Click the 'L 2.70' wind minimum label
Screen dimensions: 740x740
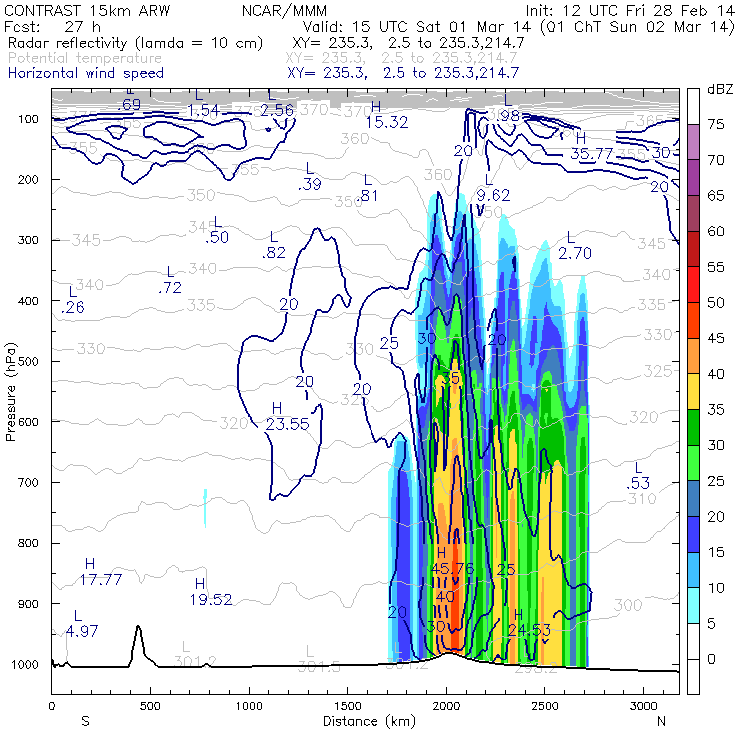575,245
